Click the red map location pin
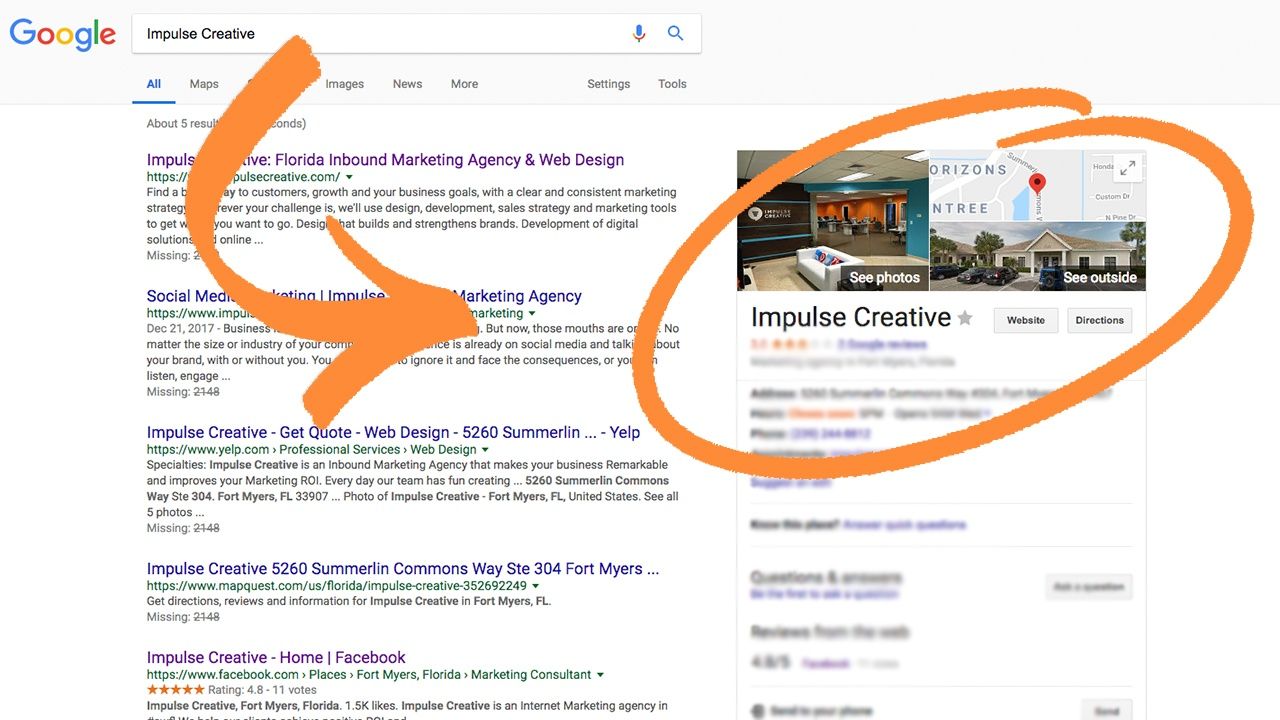This screenshot has width=1280, height=720. pyautogui.click(x=1037, y=184)
